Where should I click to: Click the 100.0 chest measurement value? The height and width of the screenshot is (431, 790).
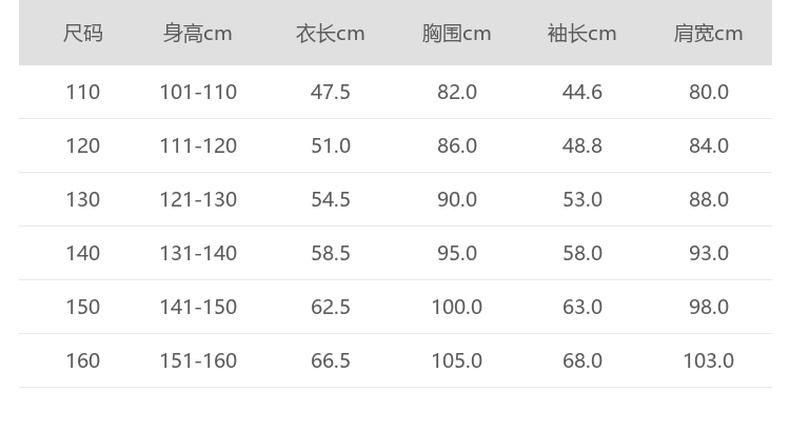click(456, 307)
